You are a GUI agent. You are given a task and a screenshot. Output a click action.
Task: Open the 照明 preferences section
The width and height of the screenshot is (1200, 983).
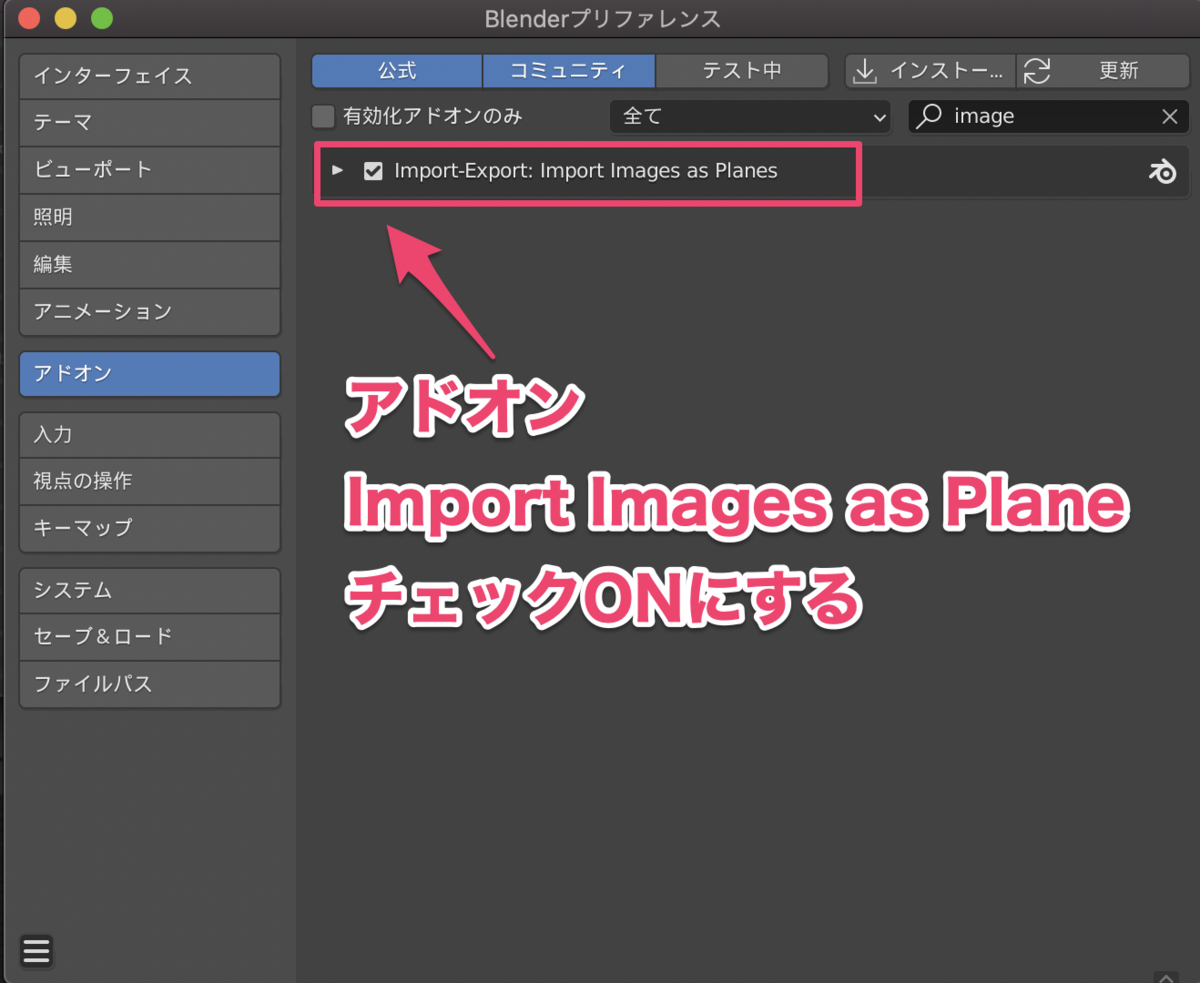tap(149, 217)
